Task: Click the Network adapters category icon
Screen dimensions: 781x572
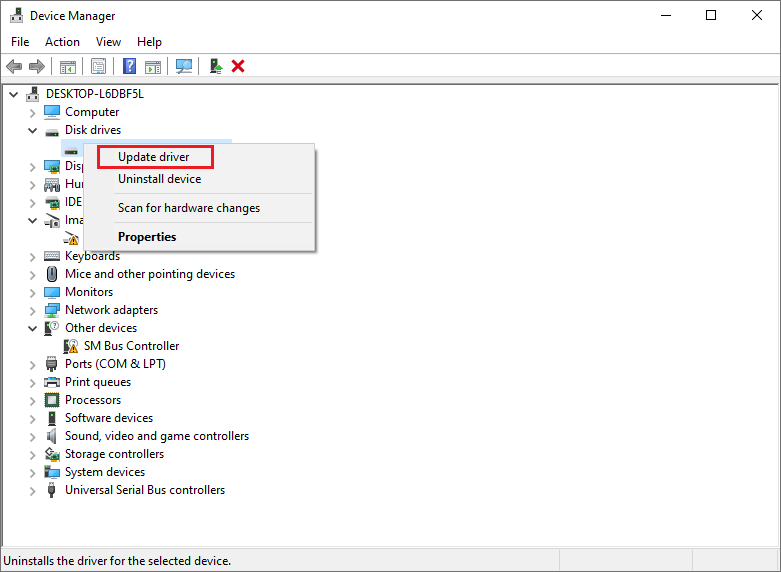Action: pyautogui.click(x=52, y=310)
